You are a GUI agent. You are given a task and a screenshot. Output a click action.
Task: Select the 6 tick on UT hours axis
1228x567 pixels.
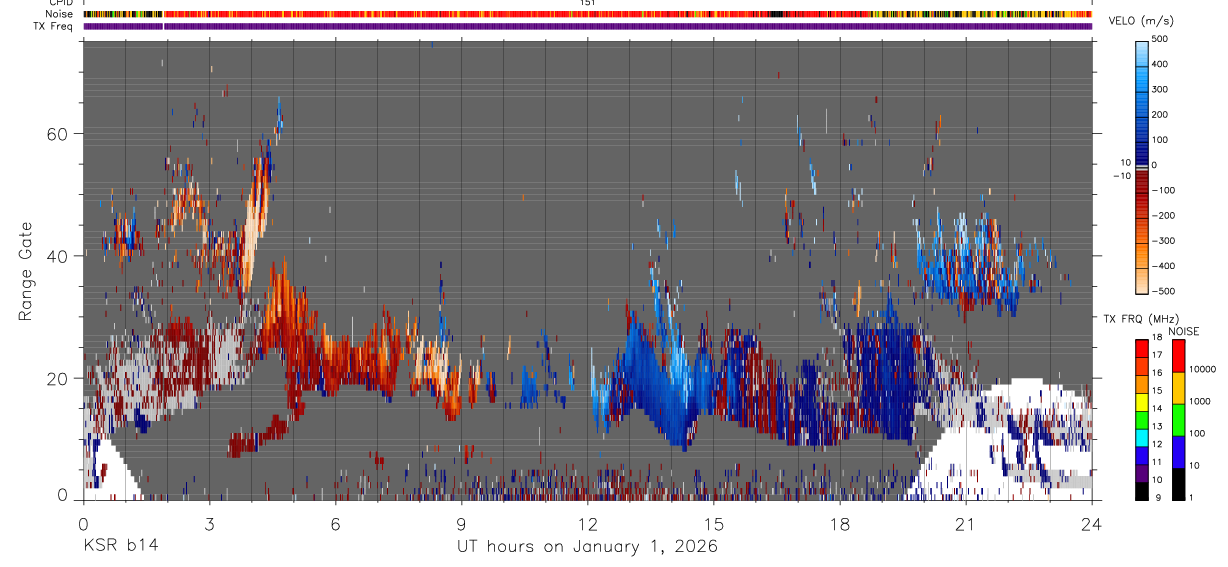[x=335, y=523]
